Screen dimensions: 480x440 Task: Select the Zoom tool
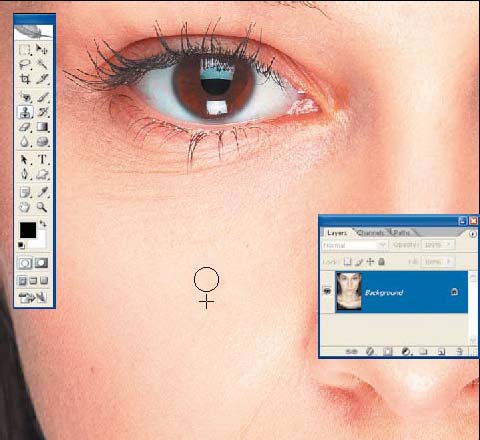42,207
